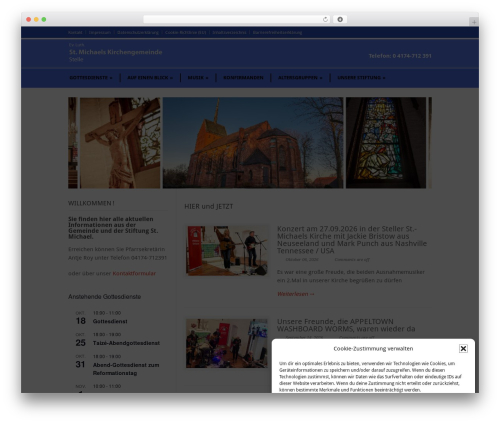Click the Telefon: 0 4174-712 391 header text

400,56
